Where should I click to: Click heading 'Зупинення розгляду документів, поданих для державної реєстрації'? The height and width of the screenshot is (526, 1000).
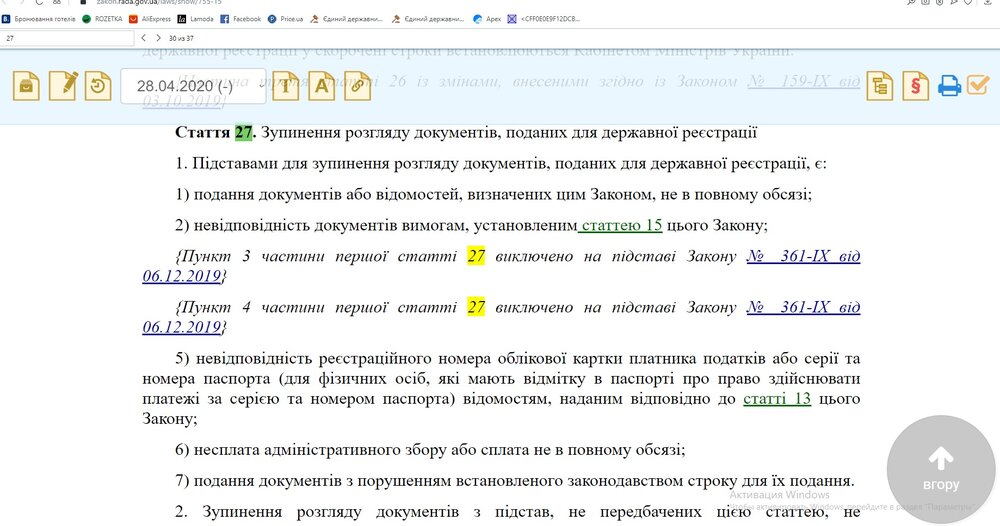509,132
